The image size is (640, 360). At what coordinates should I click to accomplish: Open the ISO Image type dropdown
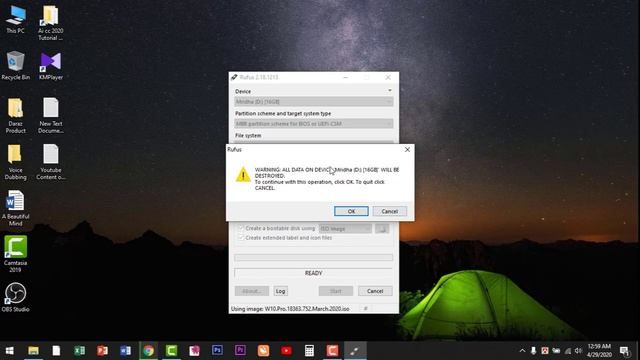[345, 229]
